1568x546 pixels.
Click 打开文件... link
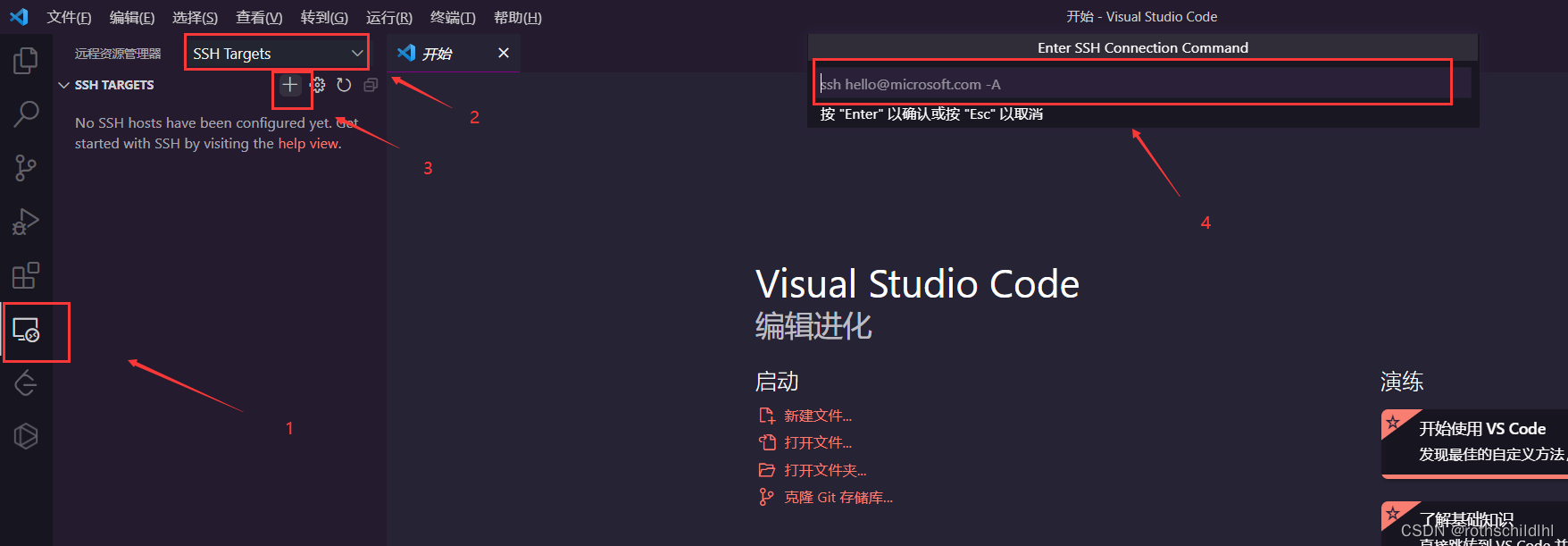coord(818,442)
